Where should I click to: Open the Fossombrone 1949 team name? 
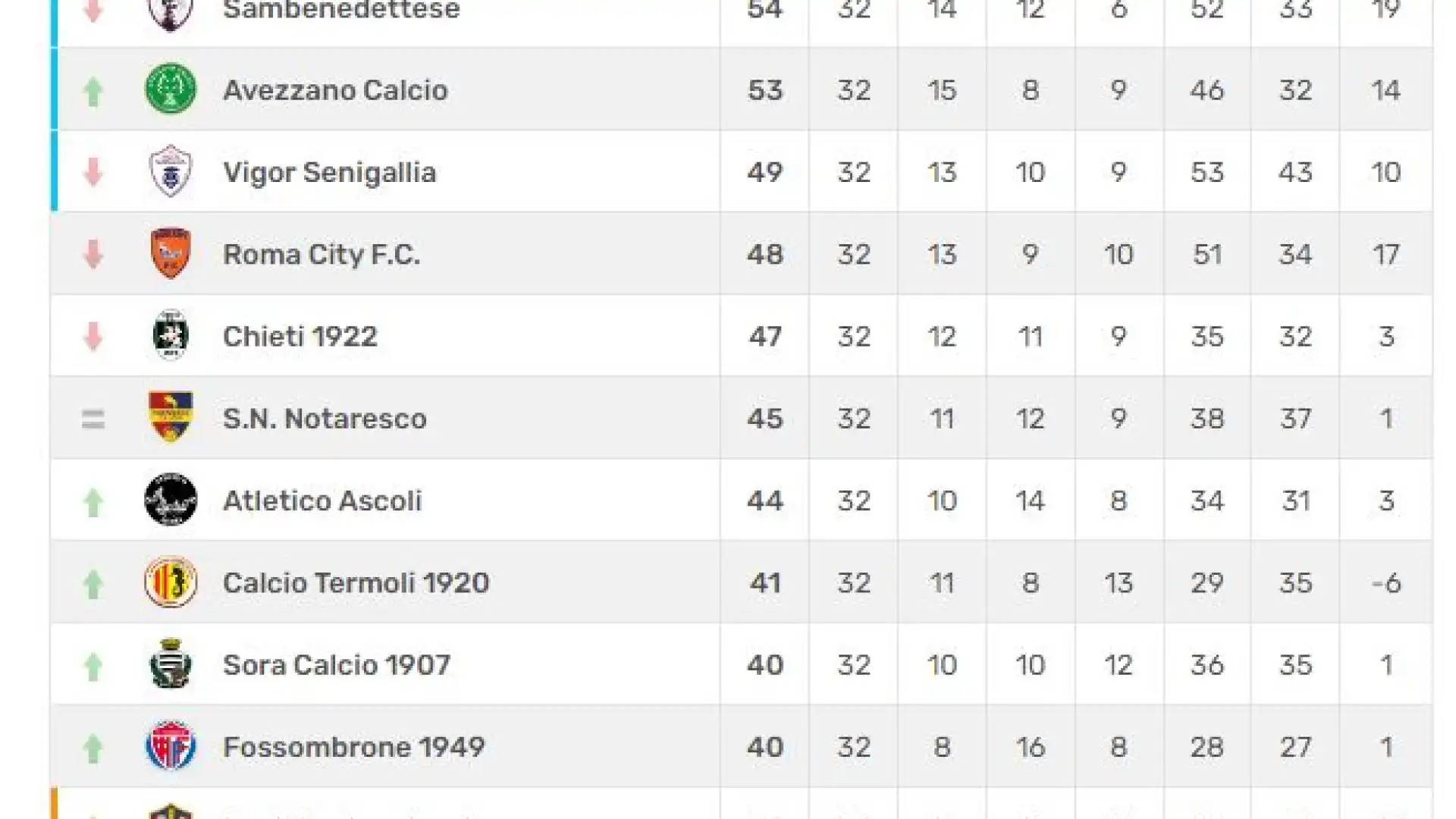(354, 747)
